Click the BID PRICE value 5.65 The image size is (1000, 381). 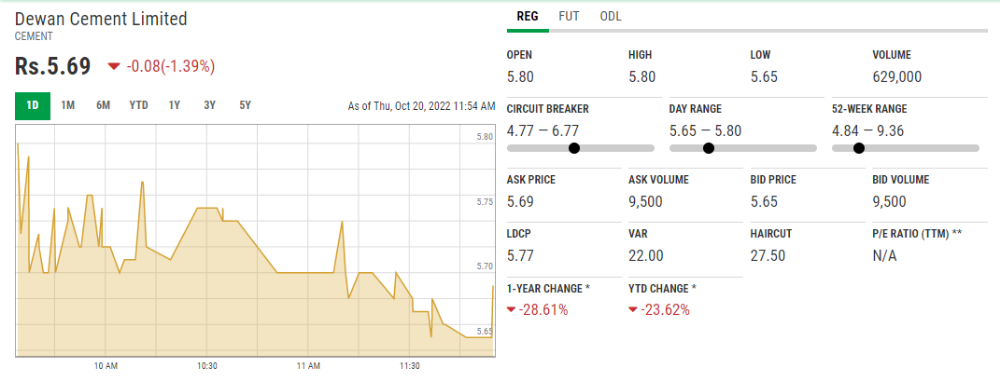[x=764, y=202]
